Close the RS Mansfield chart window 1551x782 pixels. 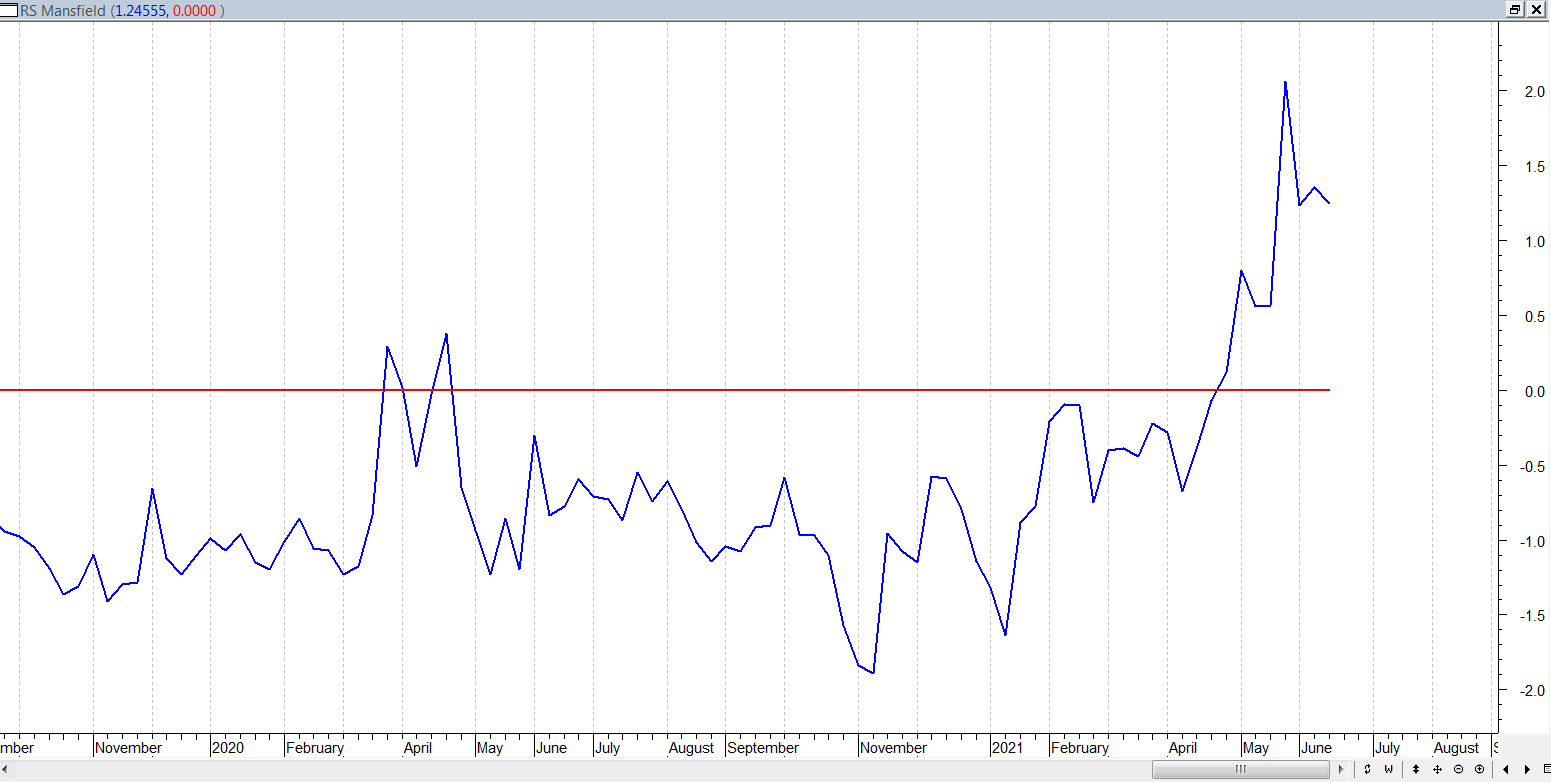point(1538,9)
